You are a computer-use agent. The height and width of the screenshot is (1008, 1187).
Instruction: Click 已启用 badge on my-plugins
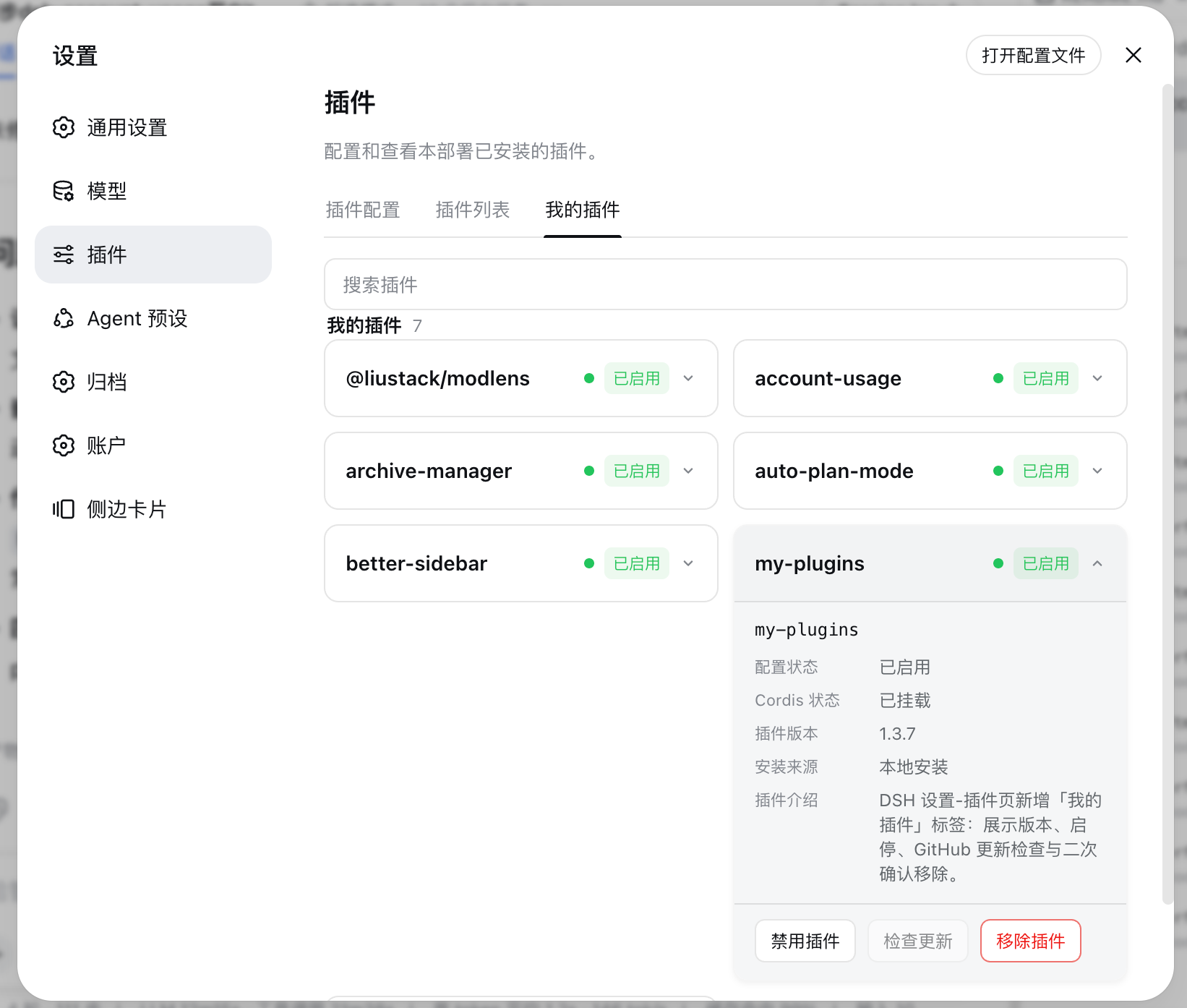click(1046, 563)
